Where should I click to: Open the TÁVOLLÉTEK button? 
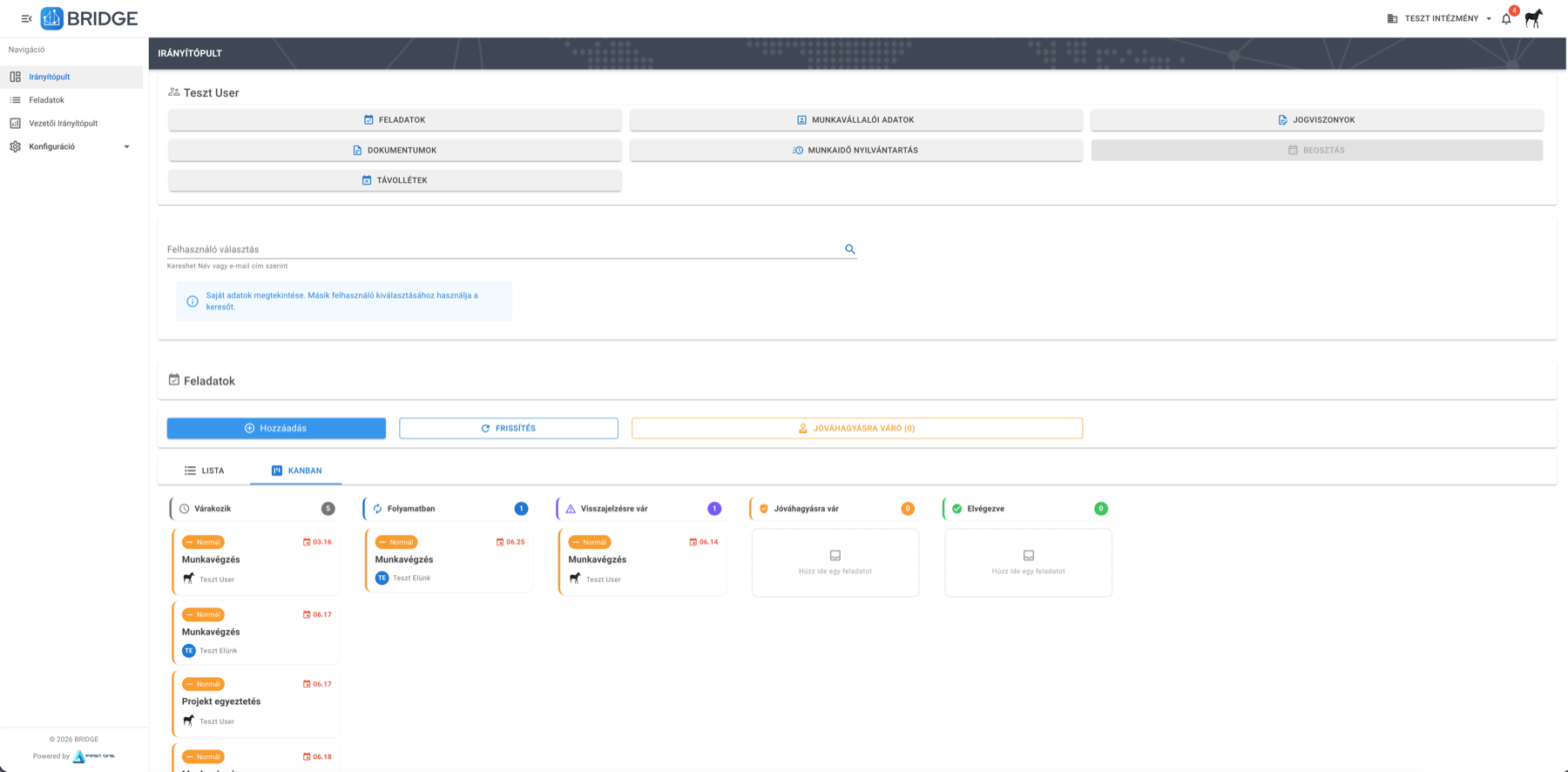tap(395, 180)
